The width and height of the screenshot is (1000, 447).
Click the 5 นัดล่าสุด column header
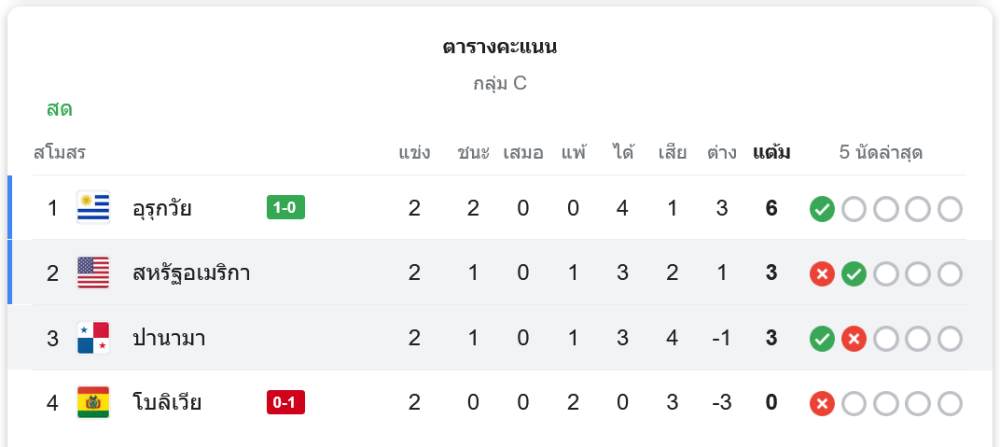pyautogui.click(x=881, y=153)
